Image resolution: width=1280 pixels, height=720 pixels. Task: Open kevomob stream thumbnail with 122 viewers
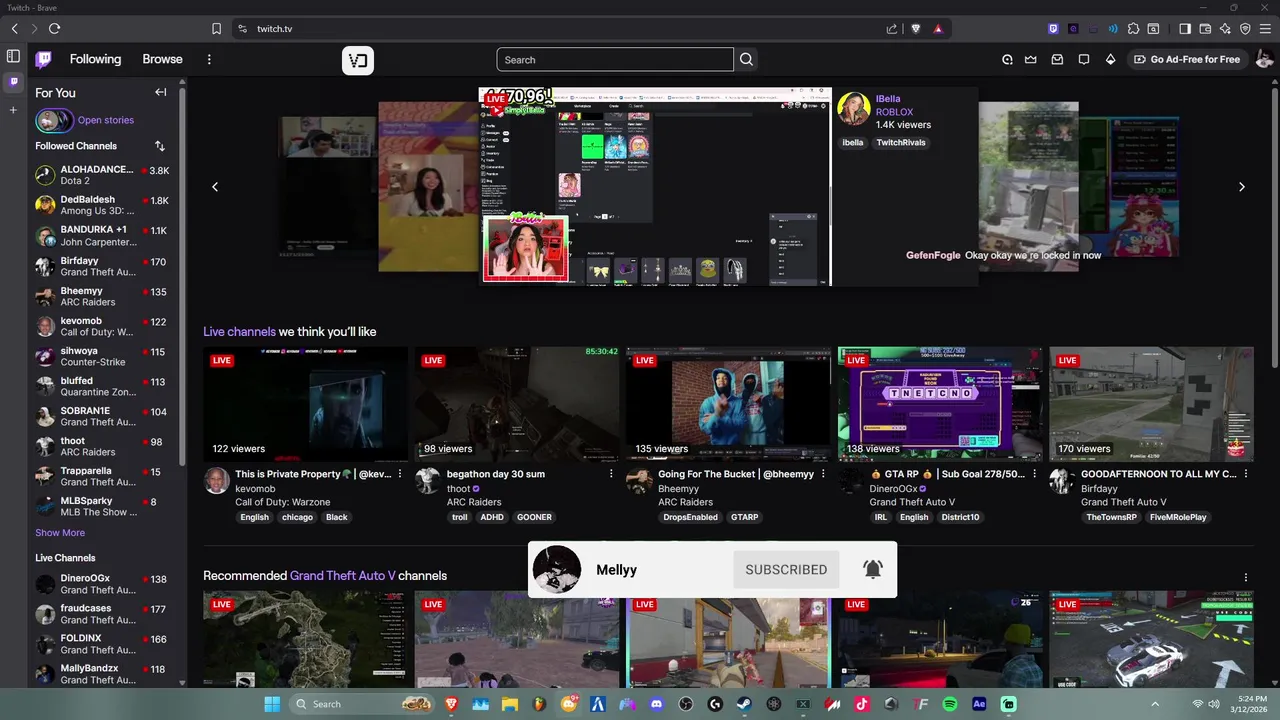305,404
